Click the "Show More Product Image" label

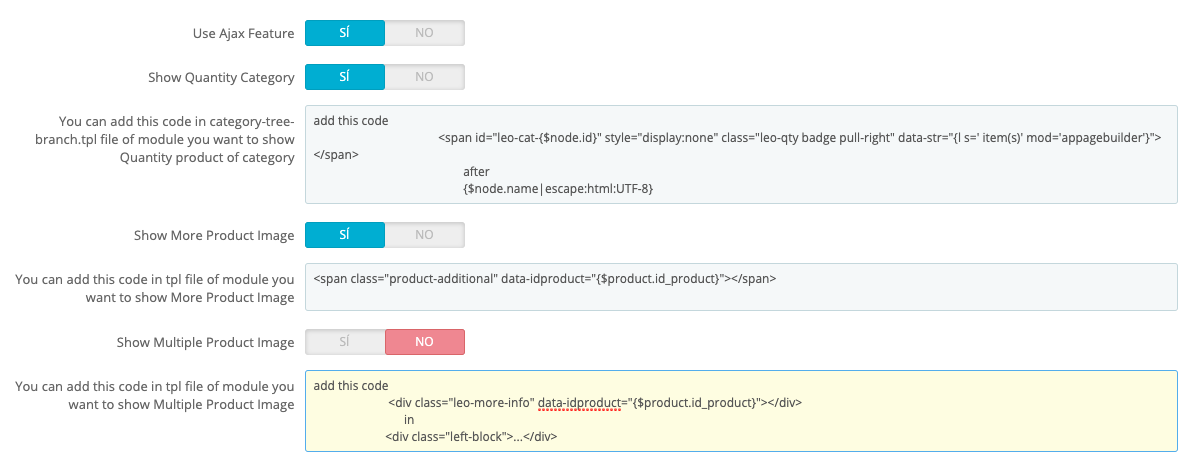point(214,236)
